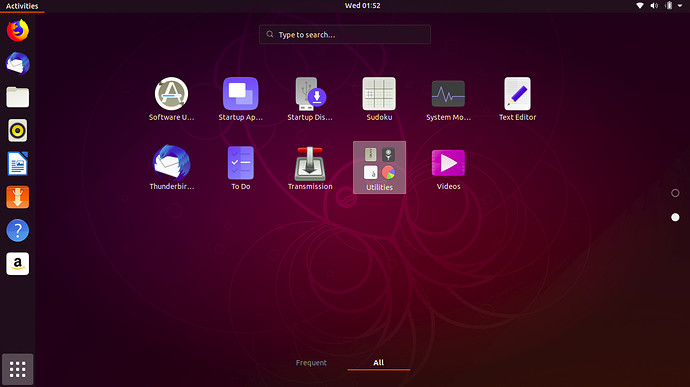The image size is (690, 387).
Task: Open the system status menu arrow
Action: point(680,6)
